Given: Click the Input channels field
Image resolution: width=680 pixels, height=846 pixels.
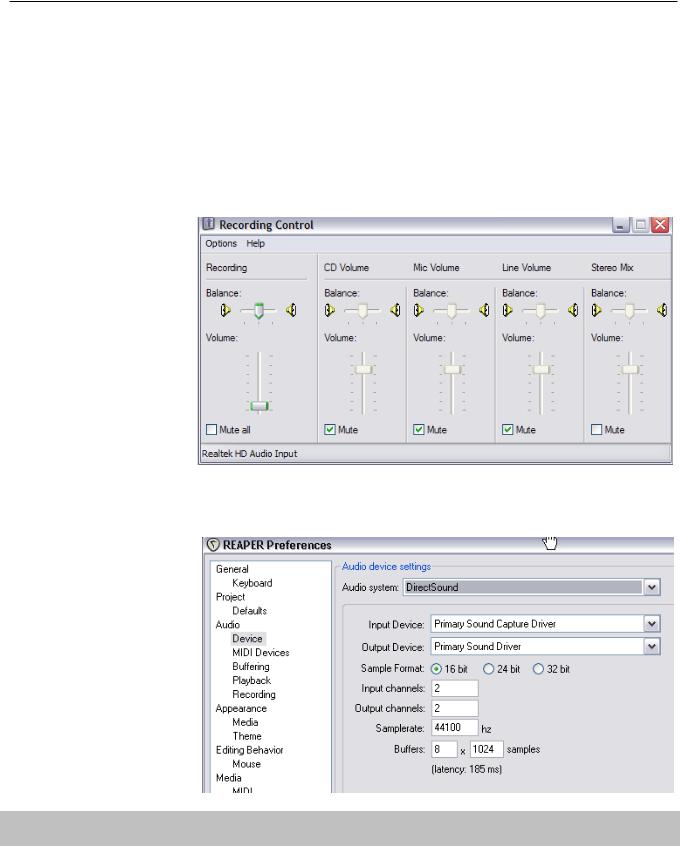Looking at the screenshot, I should (x=455, y=688).
